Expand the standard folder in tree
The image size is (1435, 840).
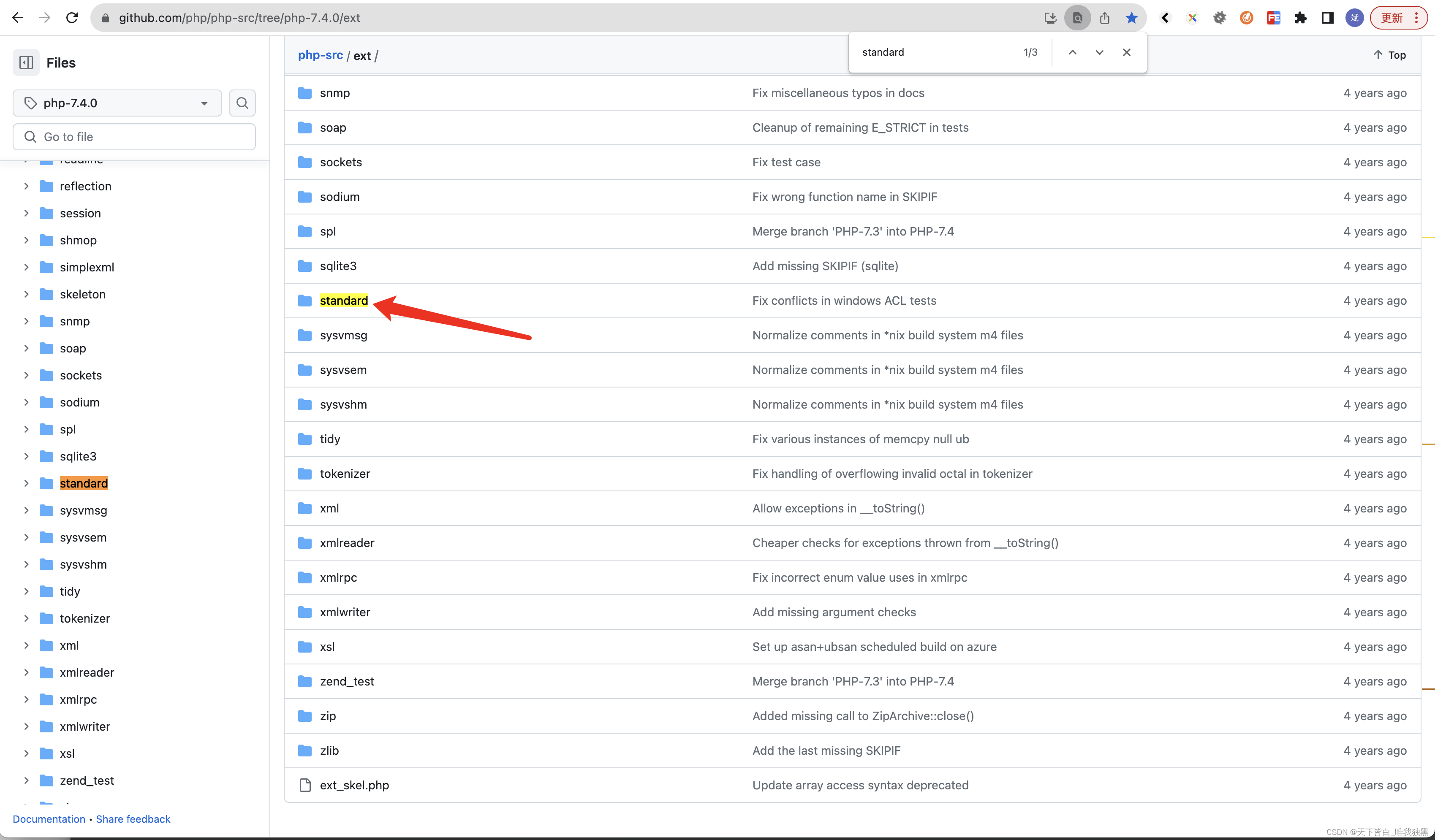point(26,483)
